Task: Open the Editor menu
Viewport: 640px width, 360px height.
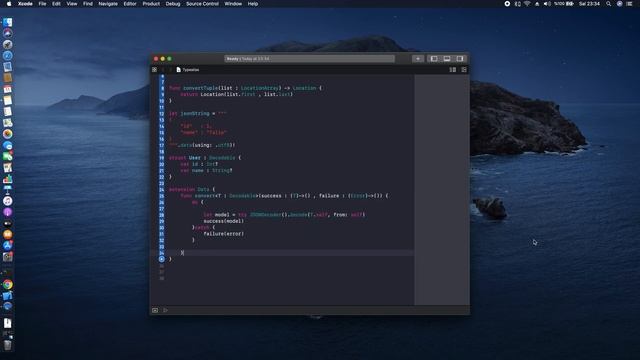Action: click(x=130, y=4)
